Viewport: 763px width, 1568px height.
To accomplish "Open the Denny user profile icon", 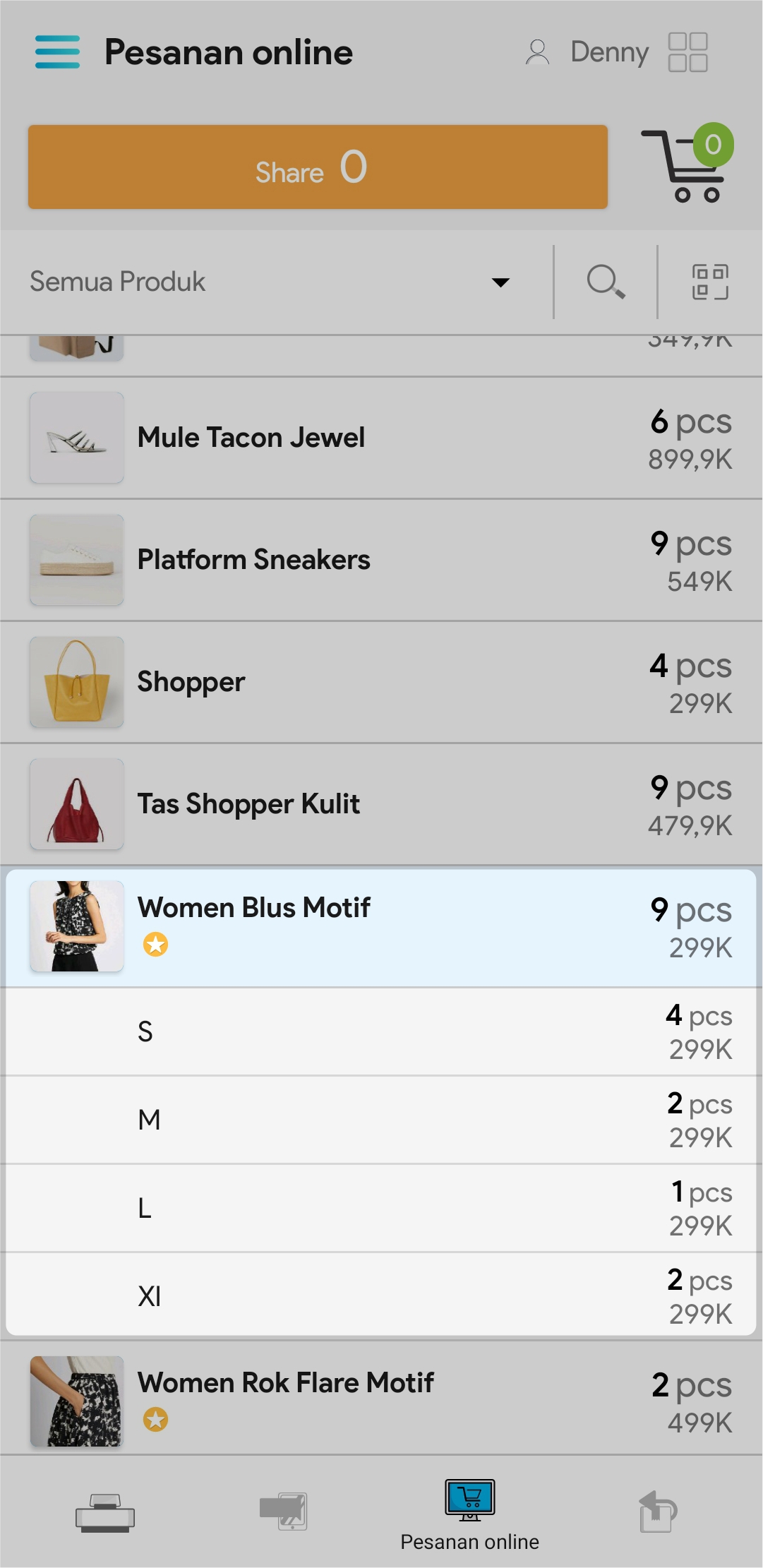I will click(537, 52).
